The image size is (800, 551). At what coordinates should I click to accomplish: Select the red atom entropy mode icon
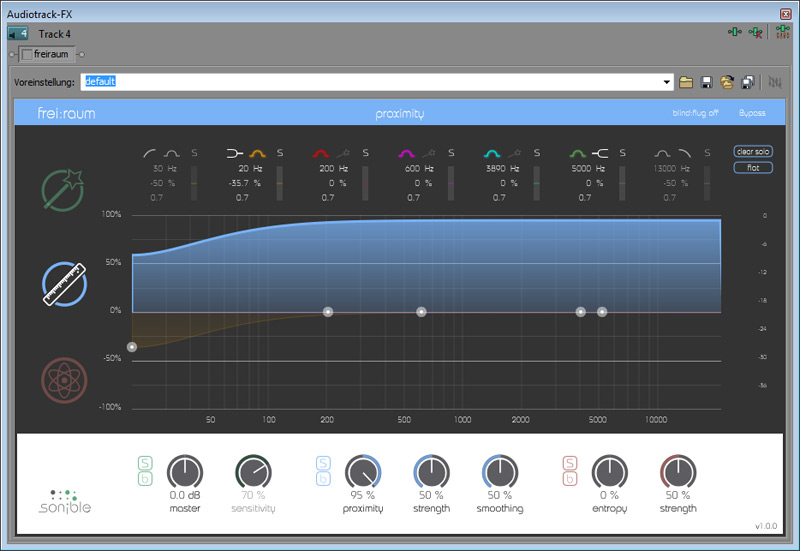(63, 379)
